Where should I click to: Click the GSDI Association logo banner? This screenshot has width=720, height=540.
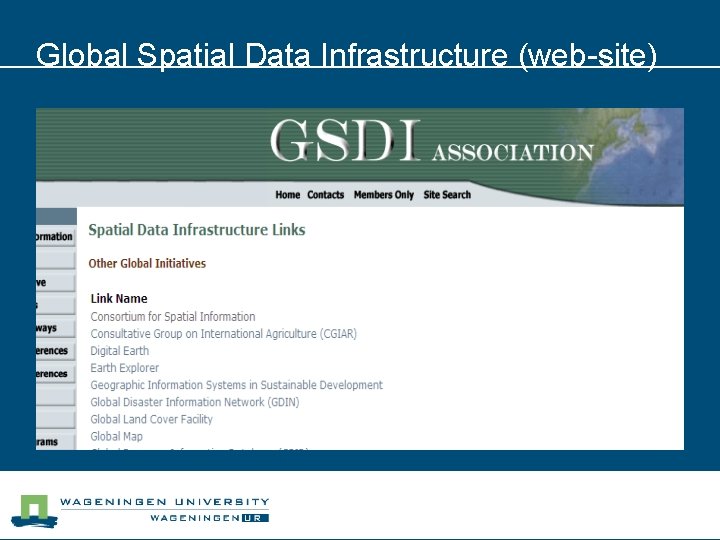(432, 141)
